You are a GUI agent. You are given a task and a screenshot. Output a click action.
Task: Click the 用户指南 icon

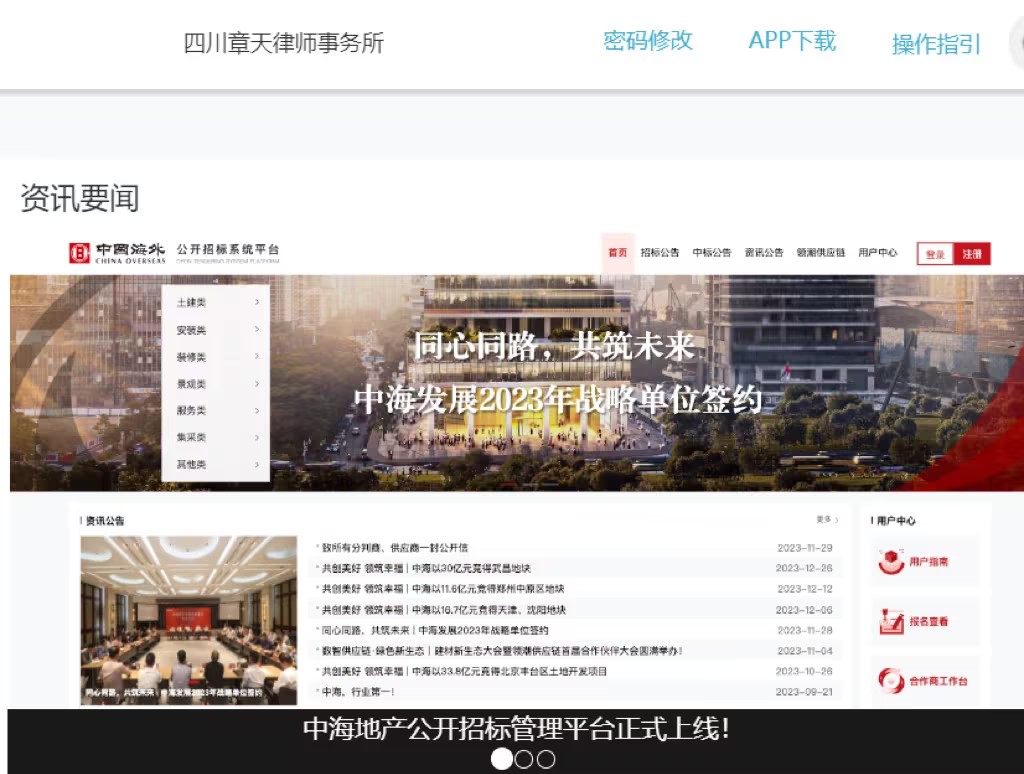[891, 562]
